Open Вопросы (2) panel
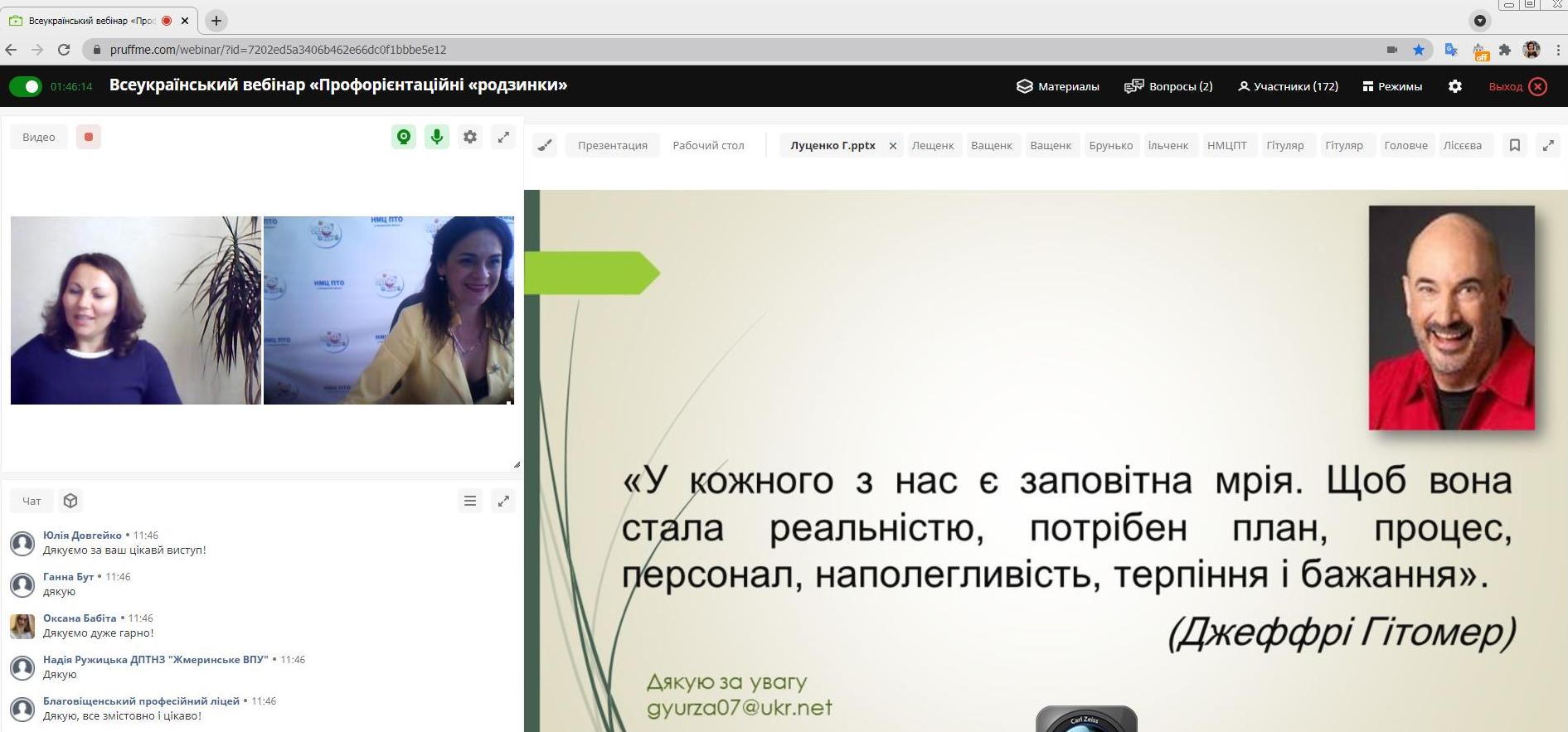This screenshot has width=1568, height=732. pos(1168,86)
